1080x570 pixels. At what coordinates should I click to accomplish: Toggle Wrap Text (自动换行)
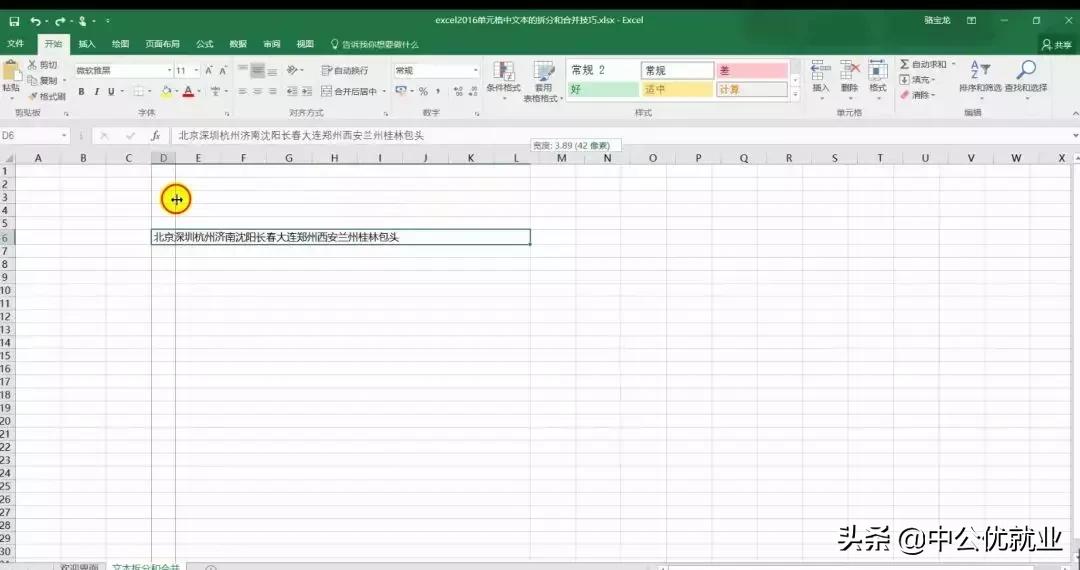[x=344, y=71]
